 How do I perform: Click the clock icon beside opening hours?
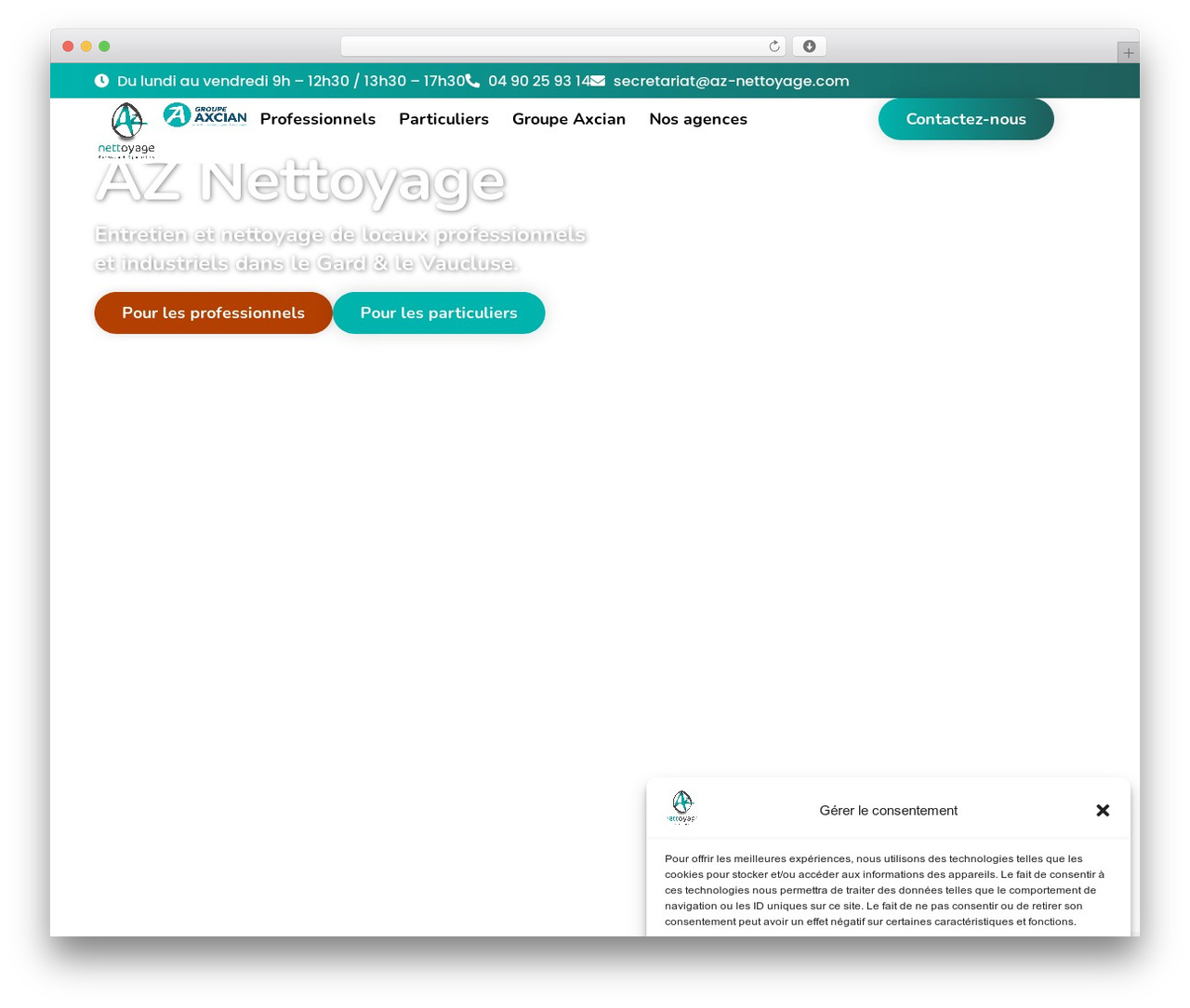pyautogui.click(x=101, y=81)
